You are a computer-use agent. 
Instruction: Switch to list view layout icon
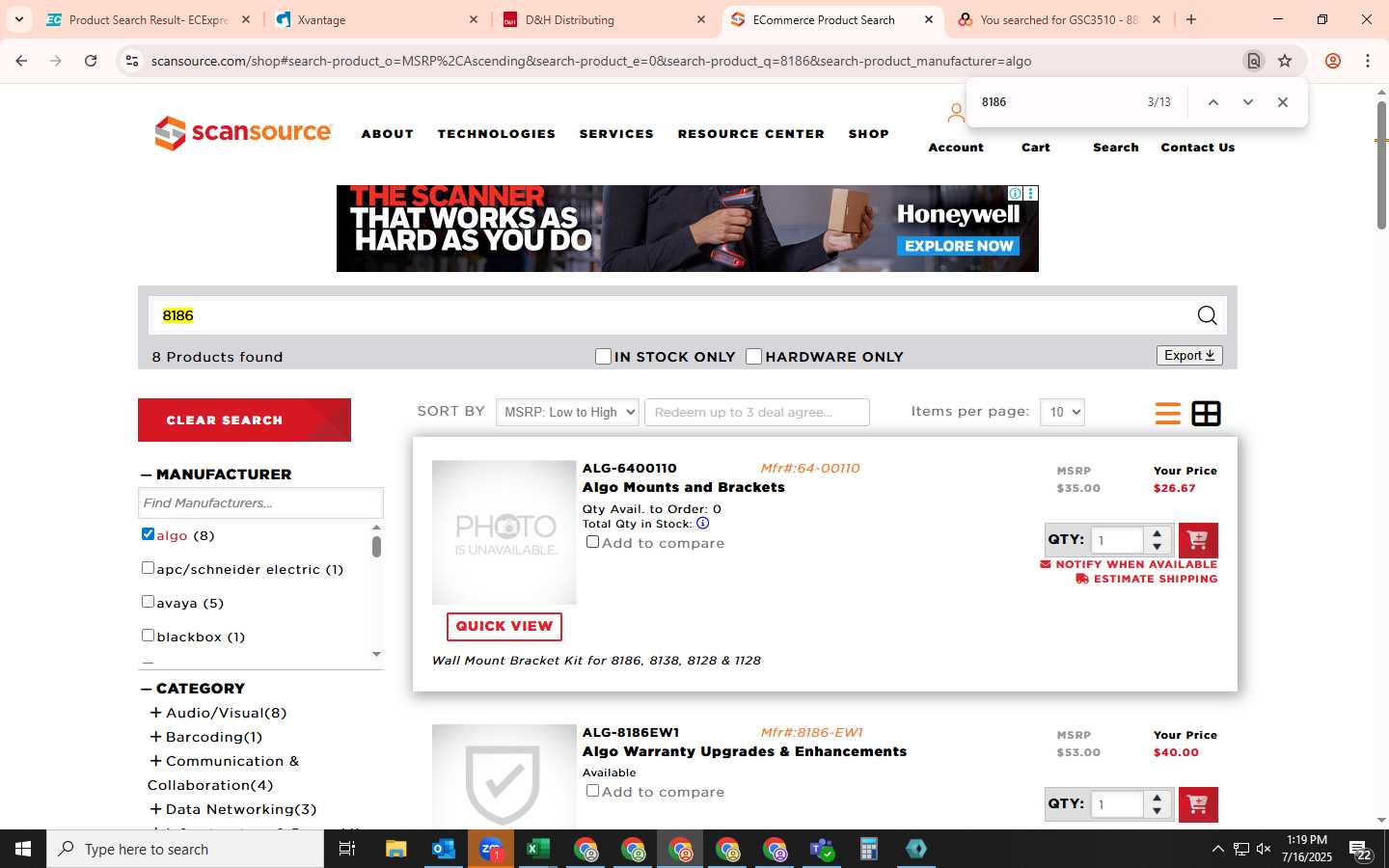click(1167, 413)
